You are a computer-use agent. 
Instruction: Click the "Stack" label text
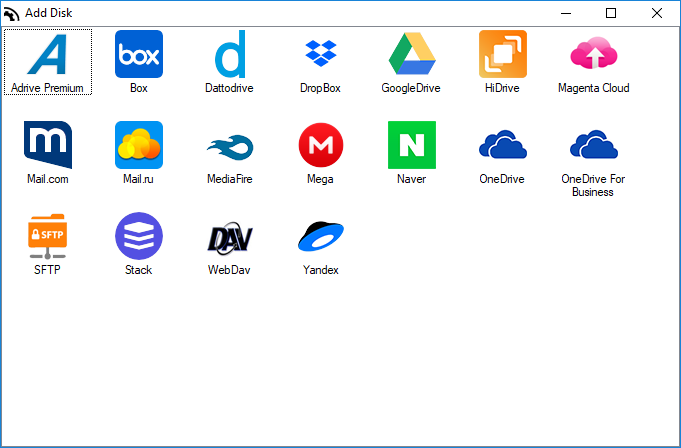[139, 270]
